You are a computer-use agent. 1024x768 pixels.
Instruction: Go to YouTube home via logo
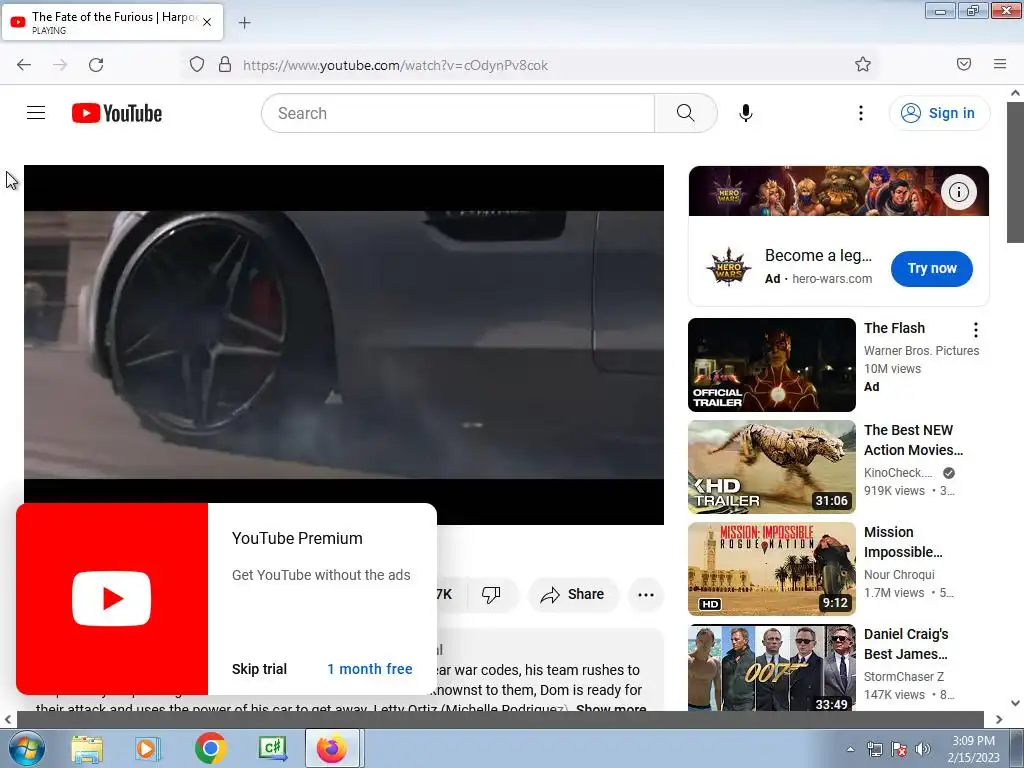point(117,113)
